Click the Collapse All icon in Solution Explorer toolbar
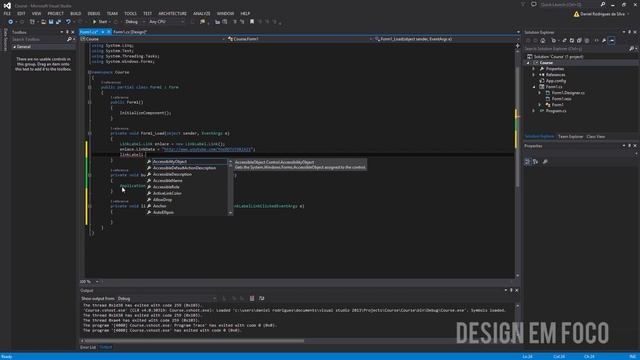This screenshot has width=640, height=360. pos(579,40)
